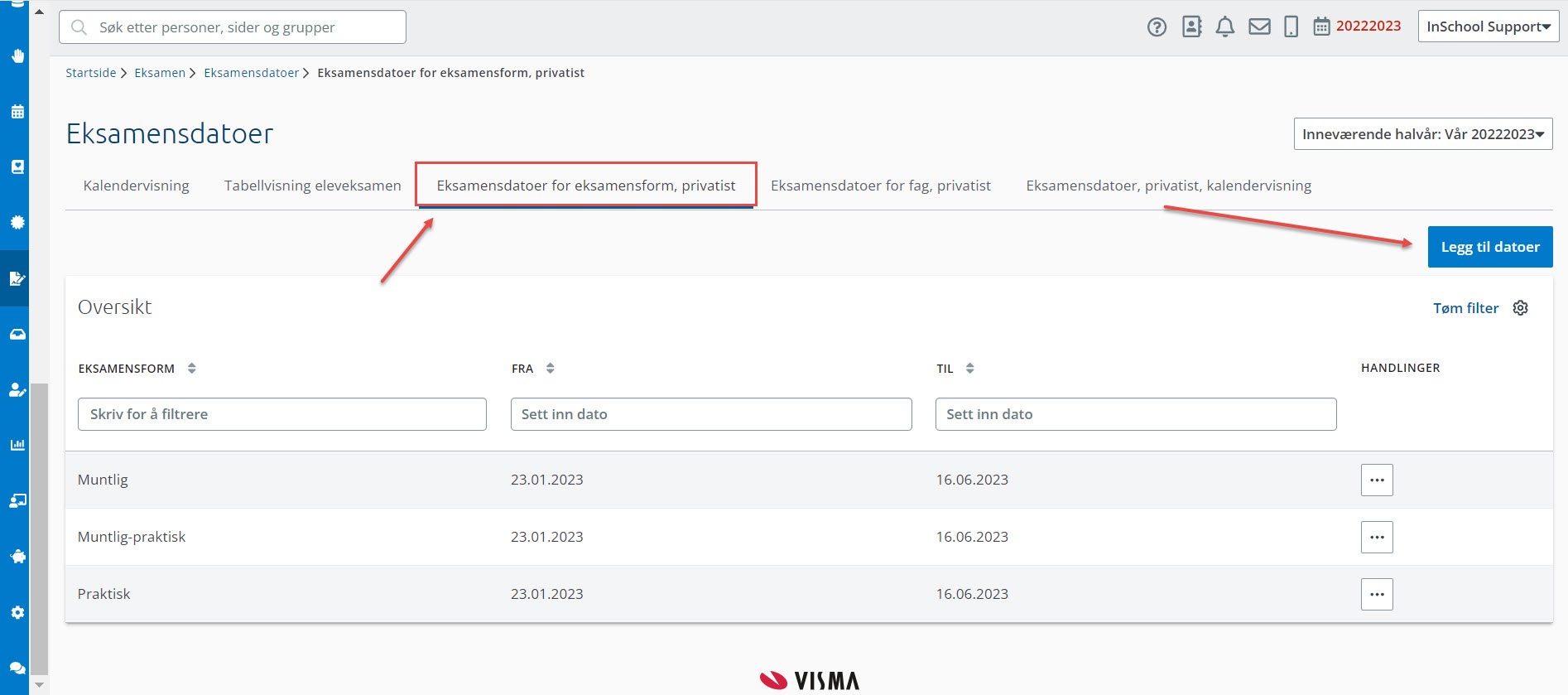The height and width of the screenshot is (695, 1568).
Task: Open the notifications bell
Action: (x=1225, y=27)
